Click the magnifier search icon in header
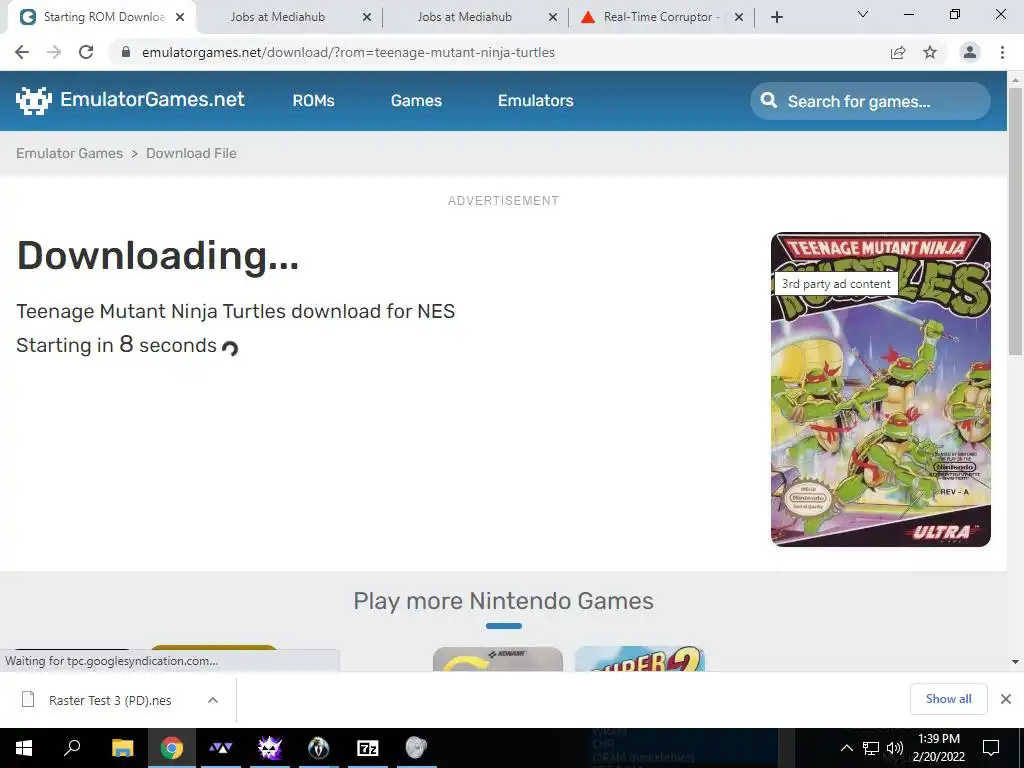 click(x=769, y=101)
